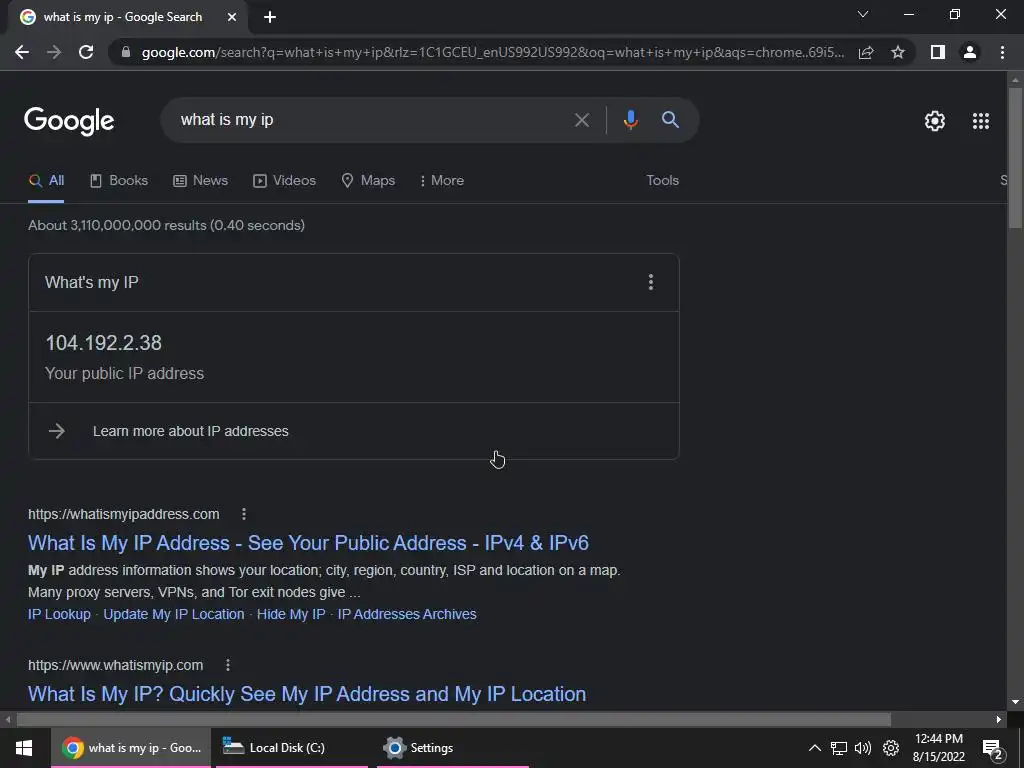The height and width of the screenshot is (768, 1024).
Task: Click the www.whatismyip.com URL text
Action: click(x=116, y=665)
